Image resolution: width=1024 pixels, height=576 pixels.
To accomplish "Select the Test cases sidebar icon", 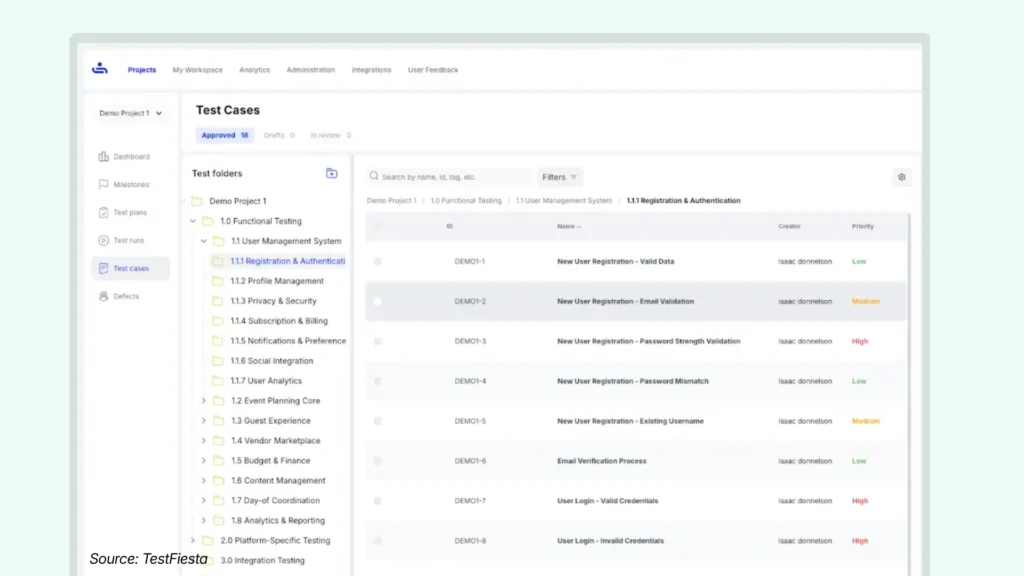I will (103, 268).
